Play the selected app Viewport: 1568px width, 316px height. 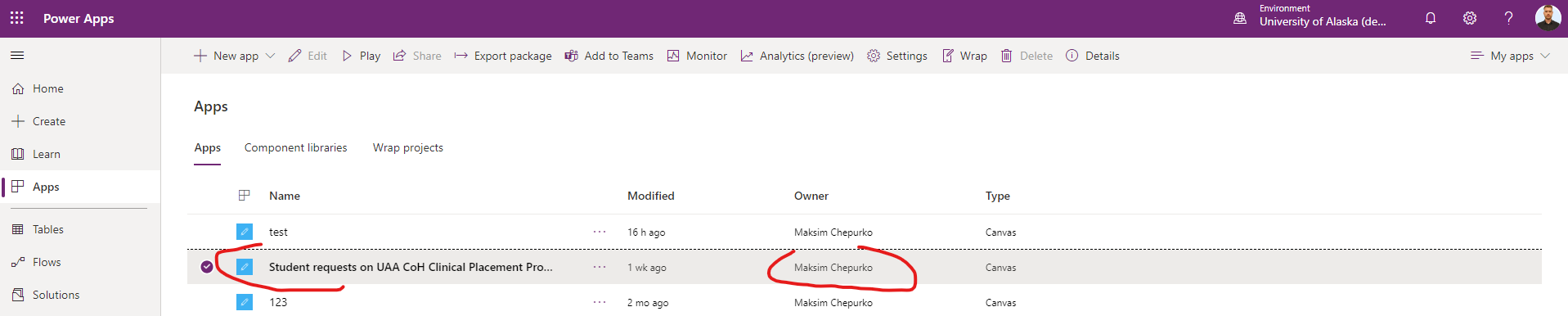(x=361, y=56)
